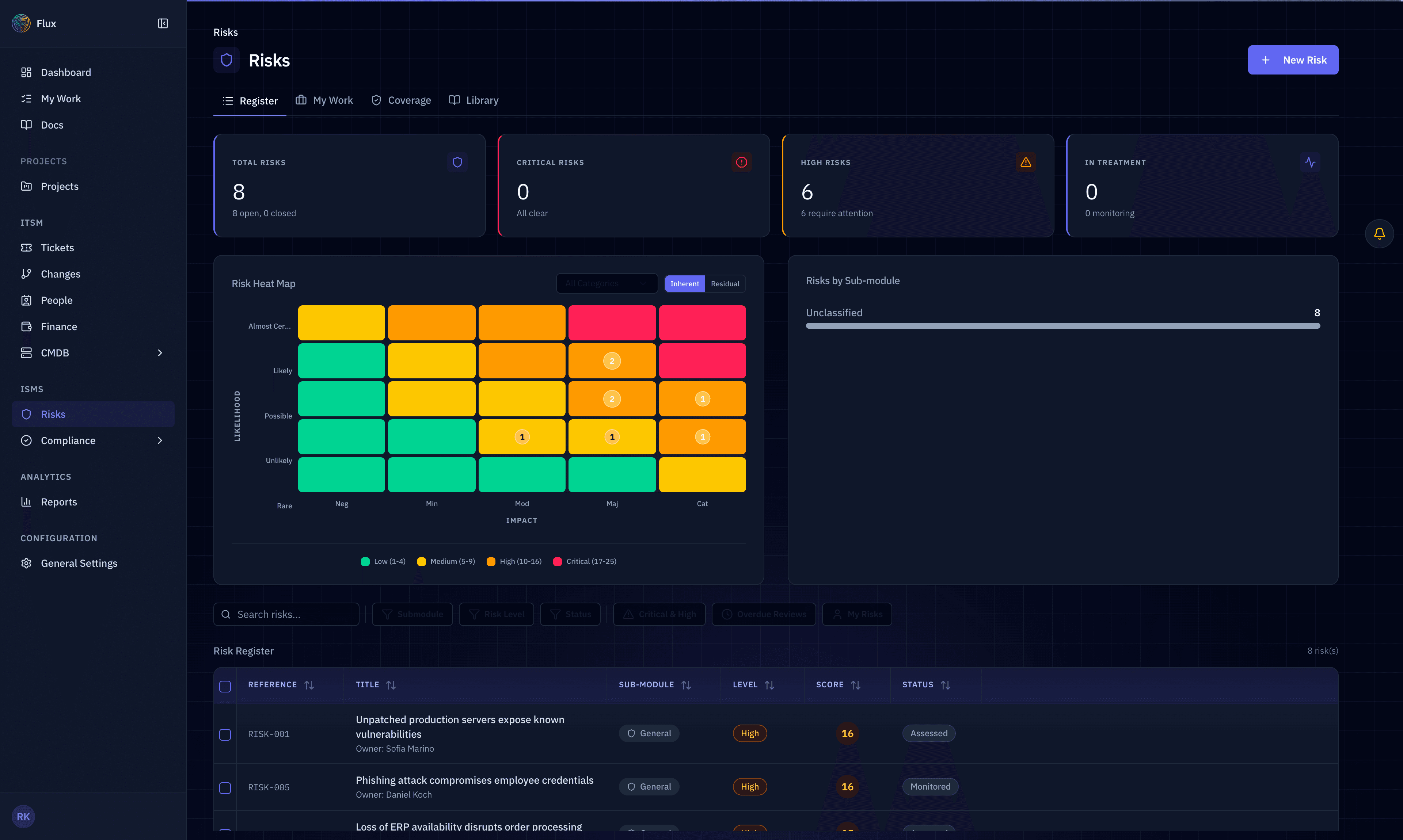Click the Flux logo icon

[22, 23]
